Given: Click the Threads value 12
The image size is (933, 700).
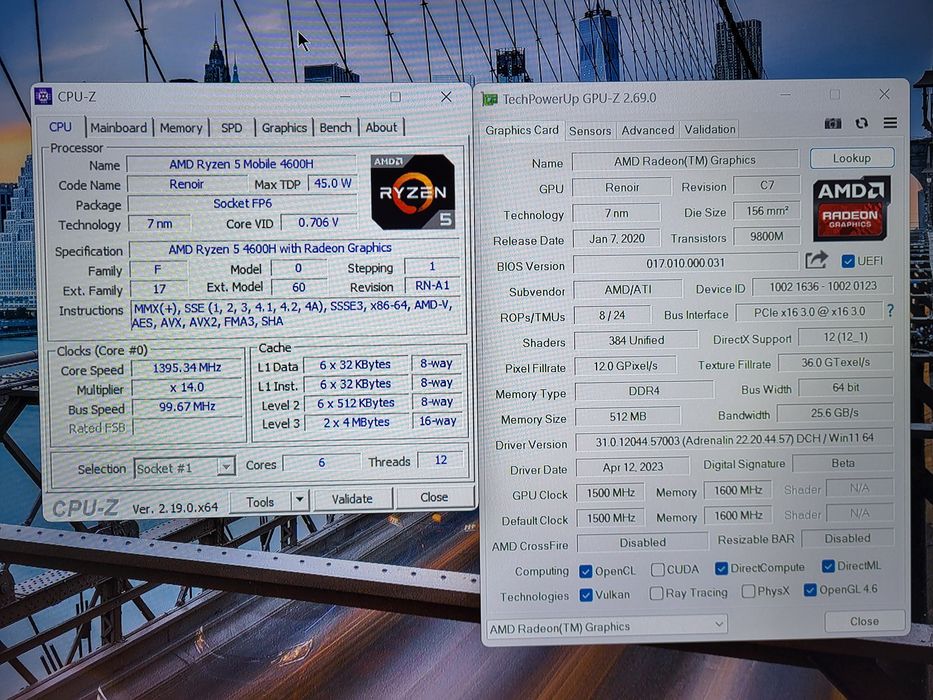Looking at the screenshot, I should coord(441,460).
